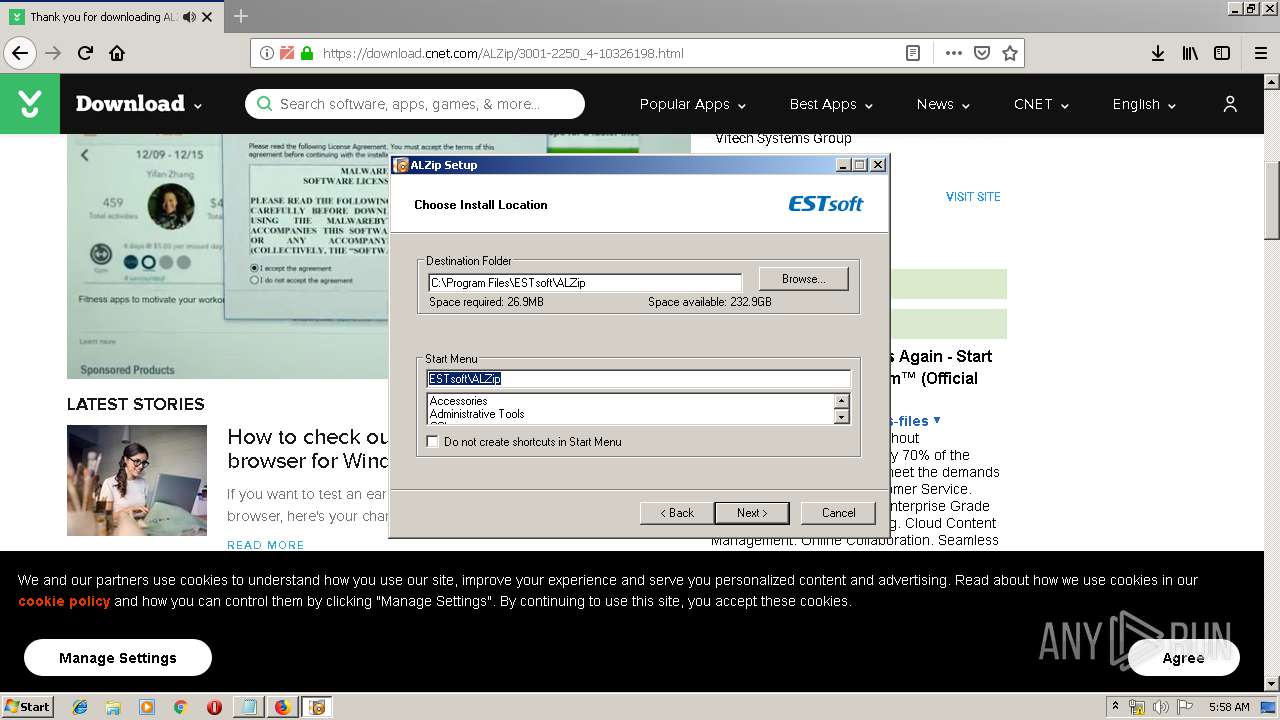Open the Popular Apps dropdown

coord(693,104)
